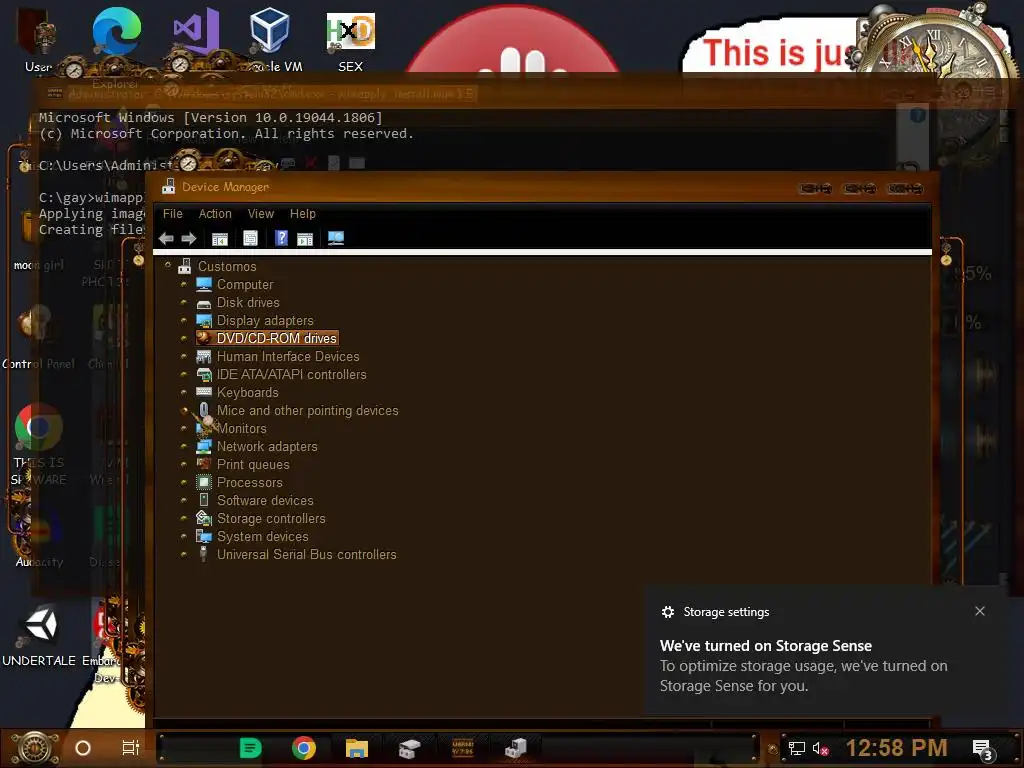
Task: Expand the Disk drives category
Action: click(184, 302)
